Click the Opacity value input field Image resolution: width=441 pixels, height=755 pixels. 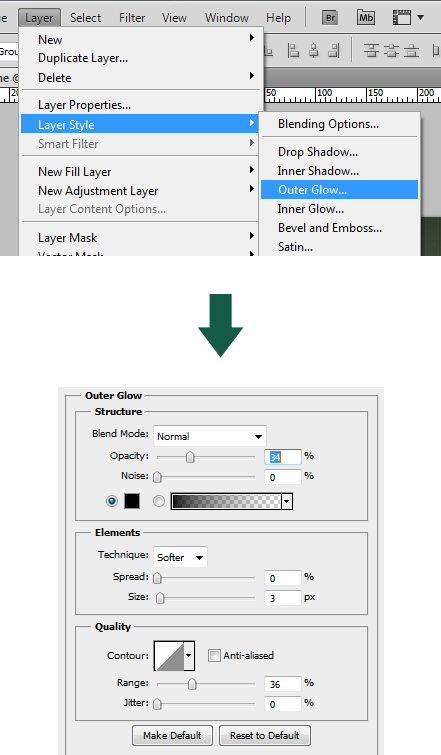point(283,456)
